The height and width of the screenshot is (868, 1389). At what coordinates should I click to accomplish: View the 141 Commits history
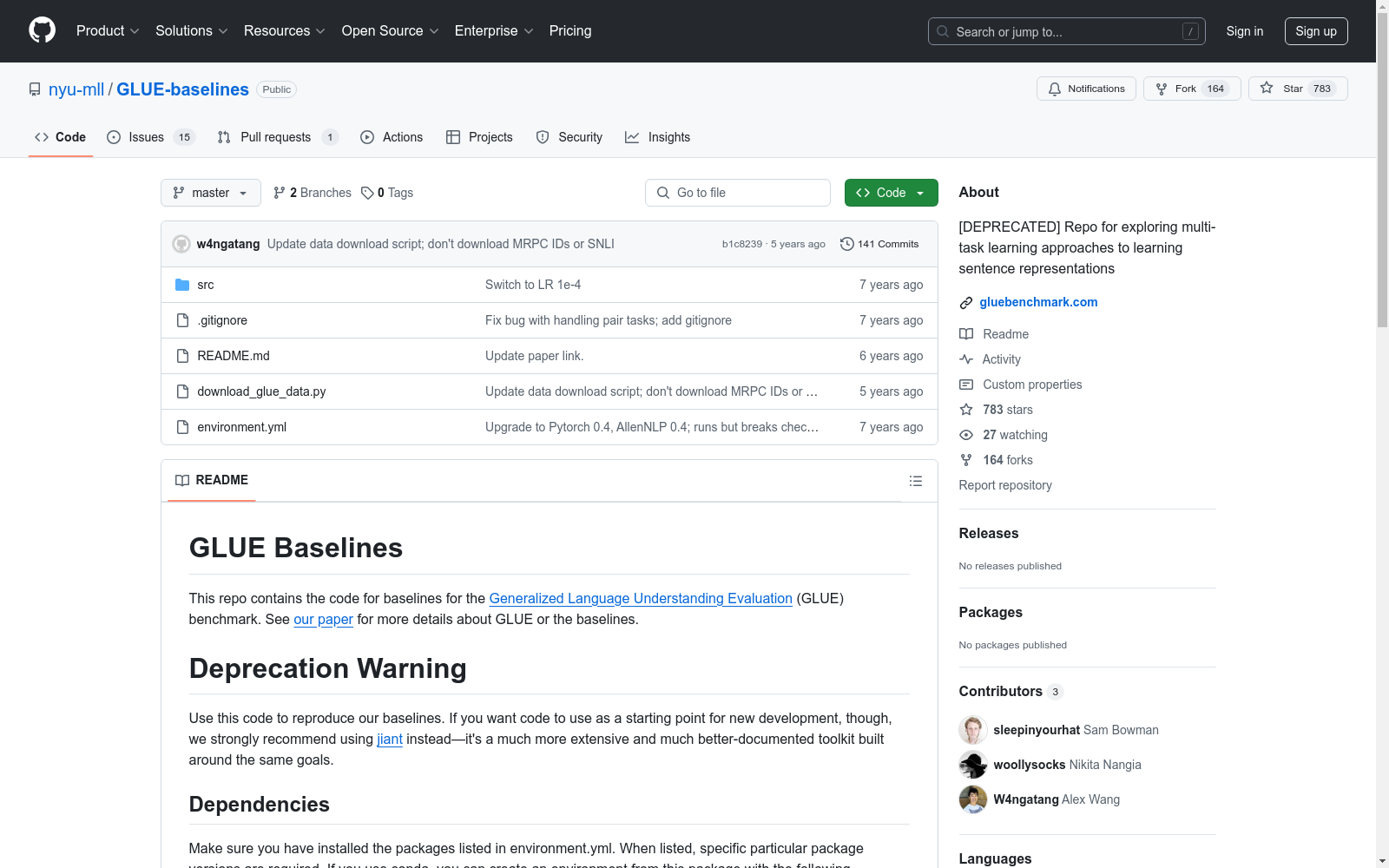pos(879,244)
